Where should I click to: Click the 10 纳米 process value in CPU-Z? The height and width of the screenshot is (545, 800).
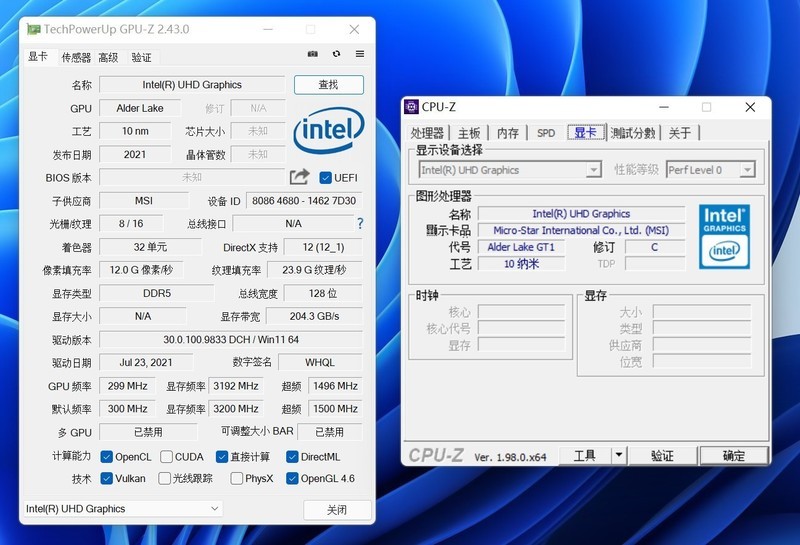(521, 264)
